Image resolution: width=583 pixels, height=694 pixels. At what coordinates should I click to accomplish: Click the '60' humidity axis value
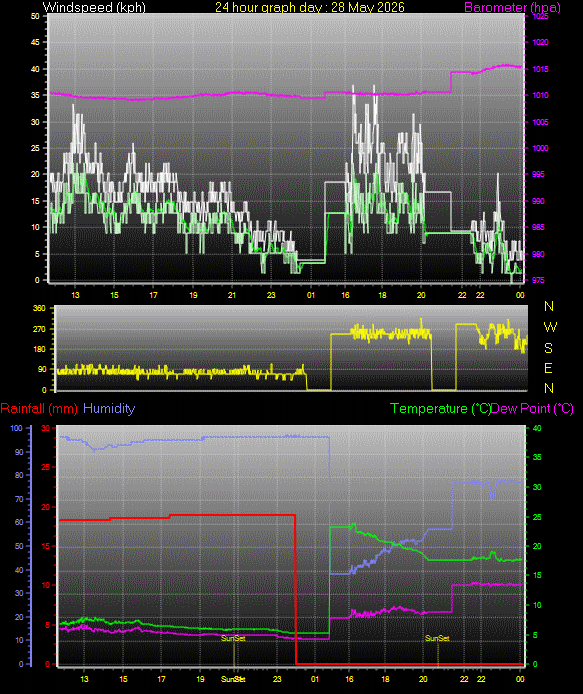click(x=19, y=523)
